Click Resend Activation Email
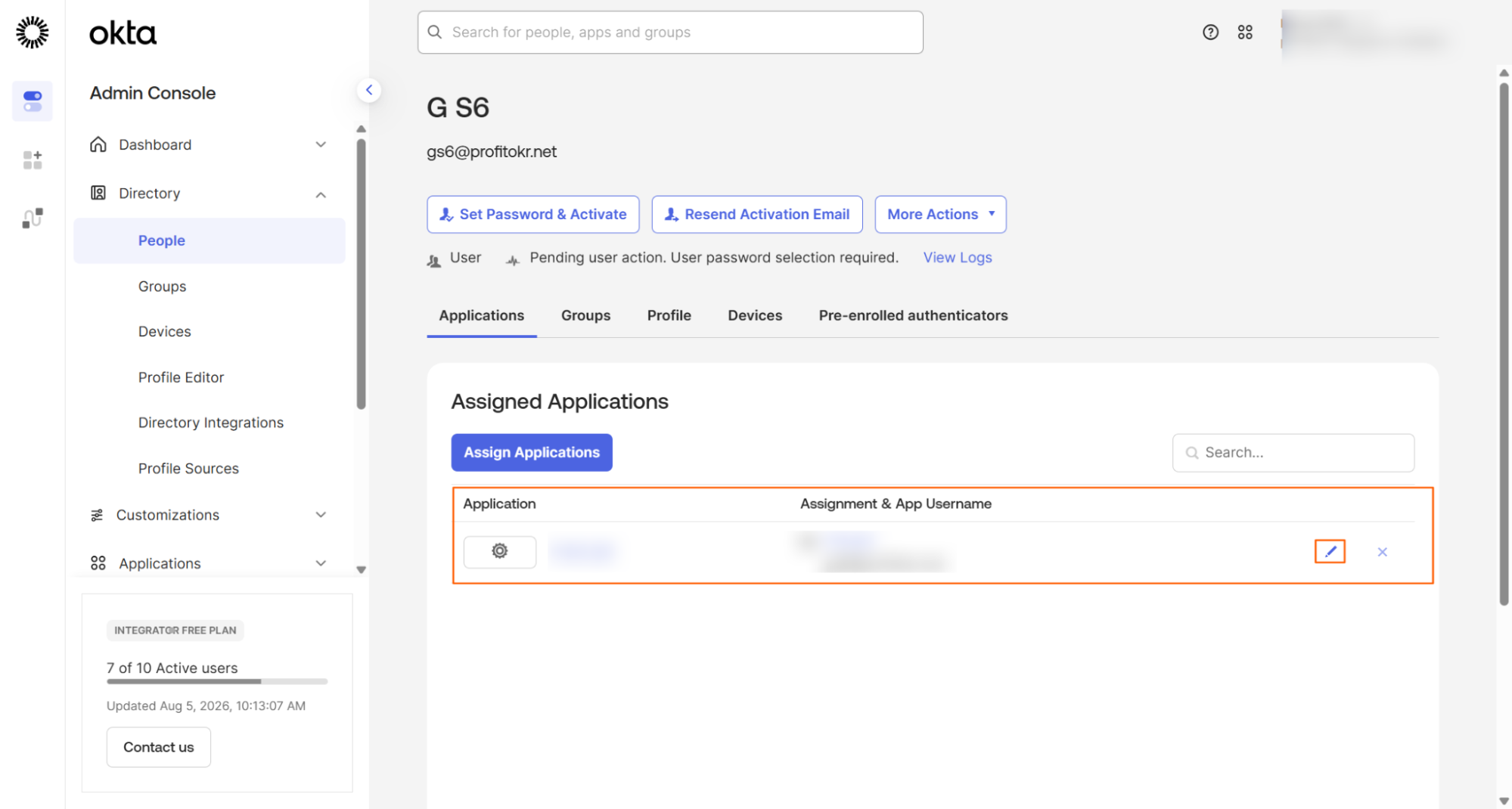 (757, 215)
